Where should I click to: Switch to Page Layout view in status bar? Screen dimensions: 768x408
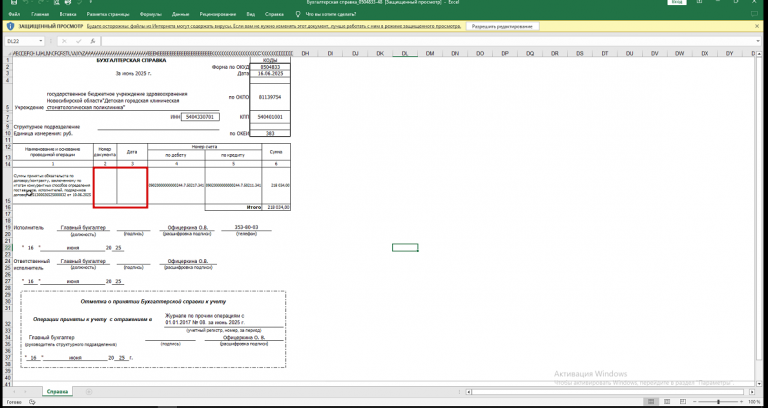[x=666, y=402]
